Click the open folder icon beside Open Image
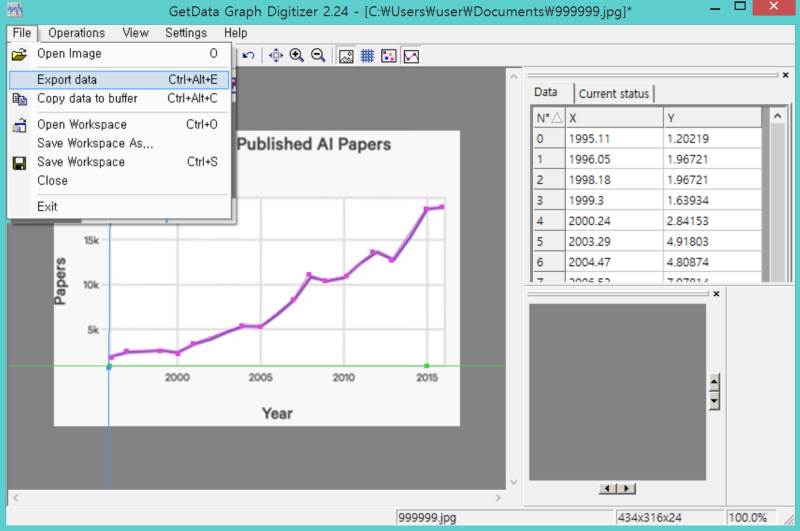800x531 pixels. [x=19, y=54]
